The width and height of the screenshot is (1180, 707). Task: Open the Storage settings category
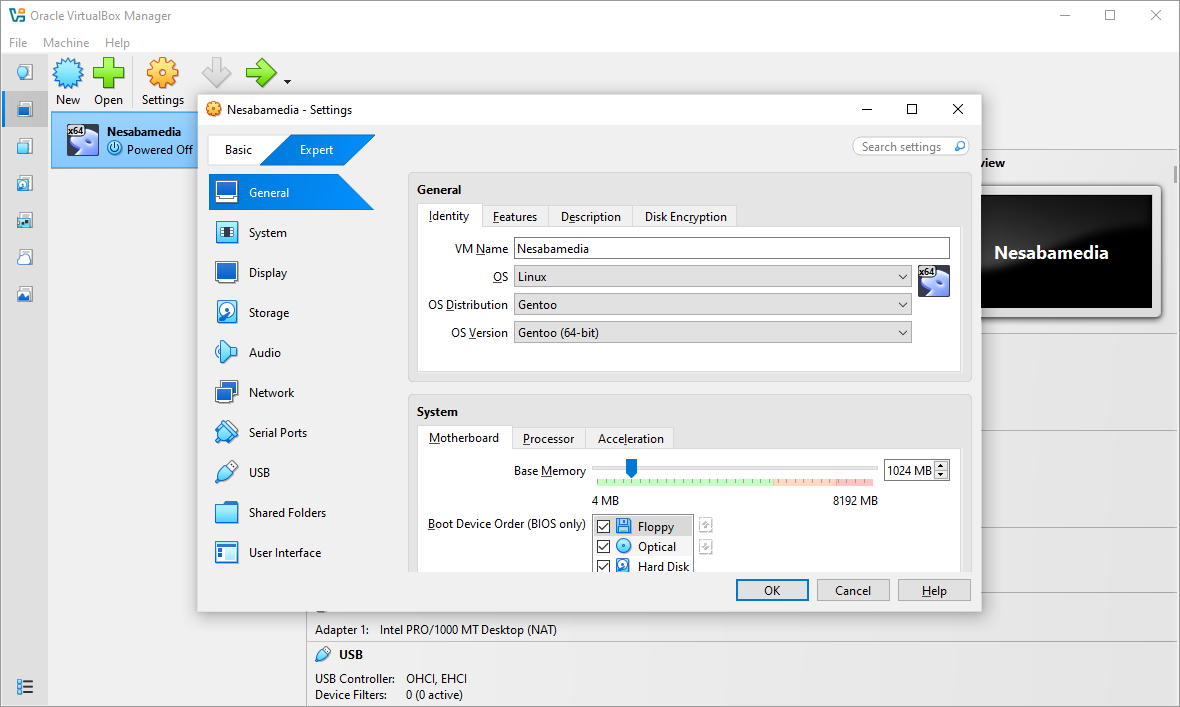[x=268, y=313]
